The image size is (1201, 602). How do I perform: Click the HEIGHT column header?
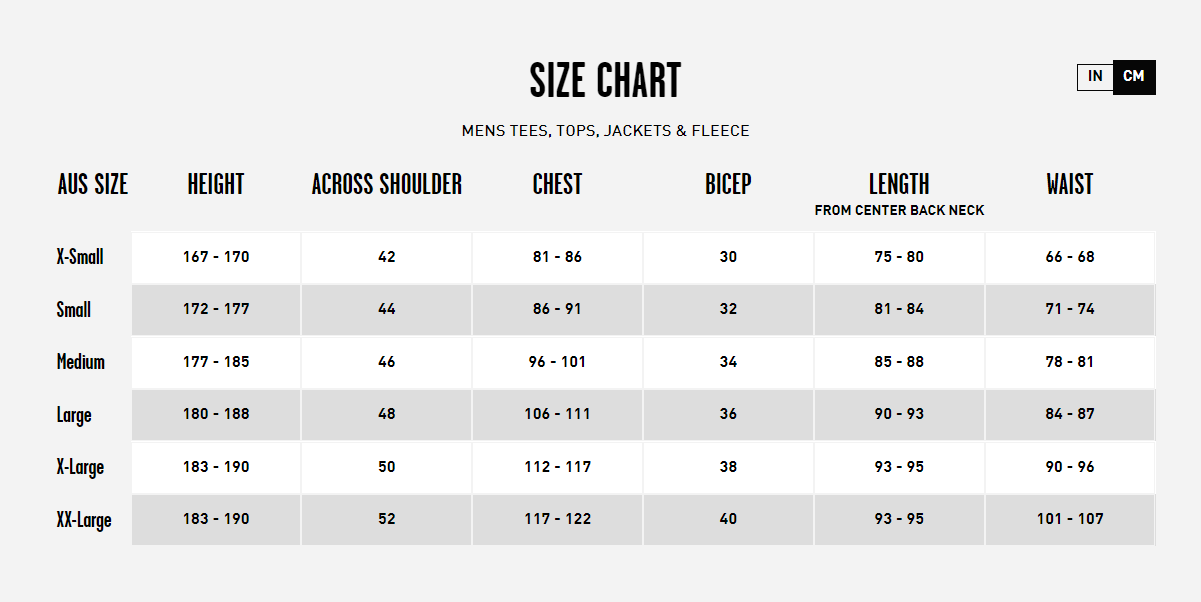[216, 184]
